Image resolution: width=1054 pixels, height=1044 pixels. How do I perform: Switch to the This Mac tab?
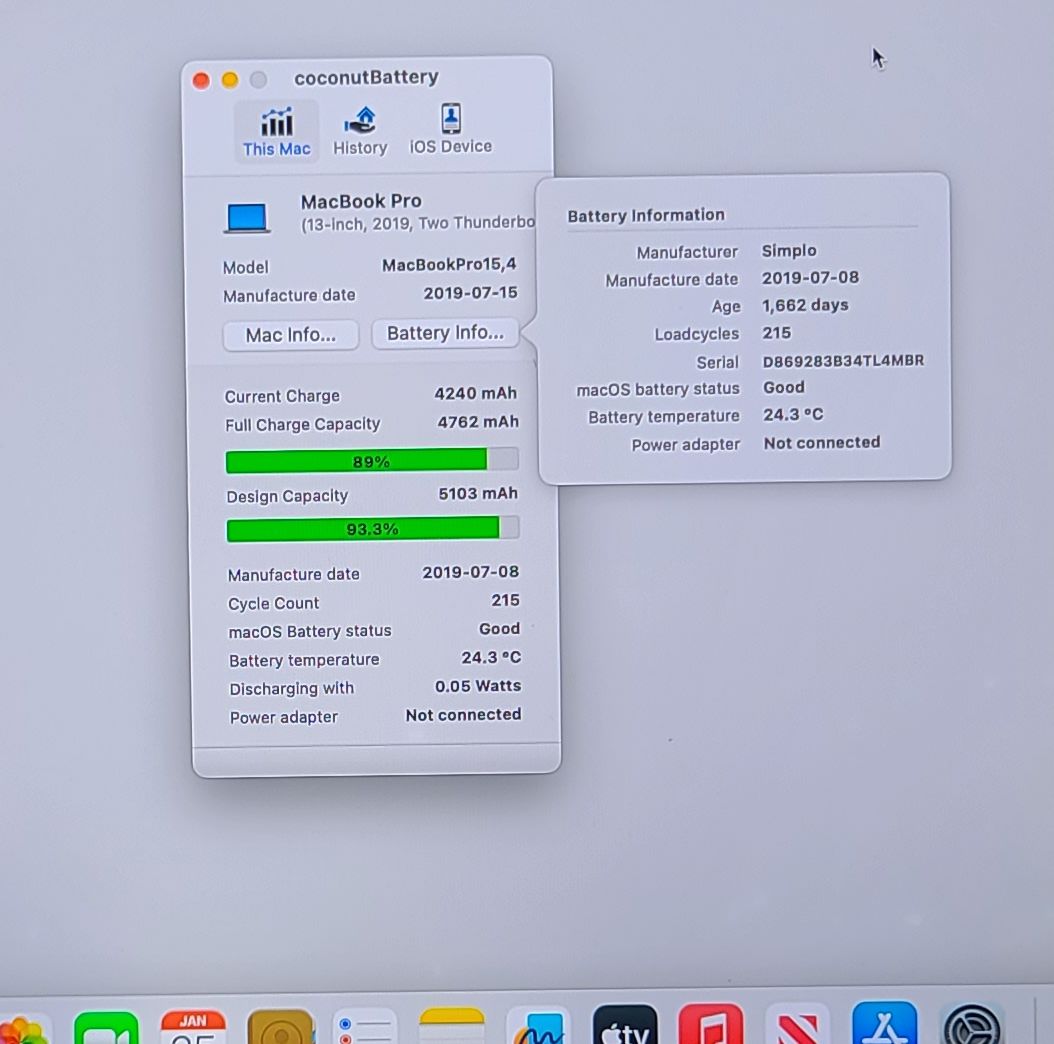pyautogui.click(x=276, y=132)
